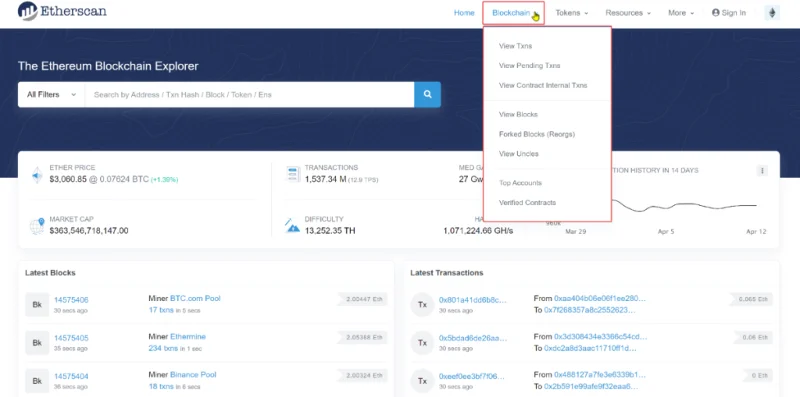
Task: Open the chart three-dot options menu
Action: [762, 170]
